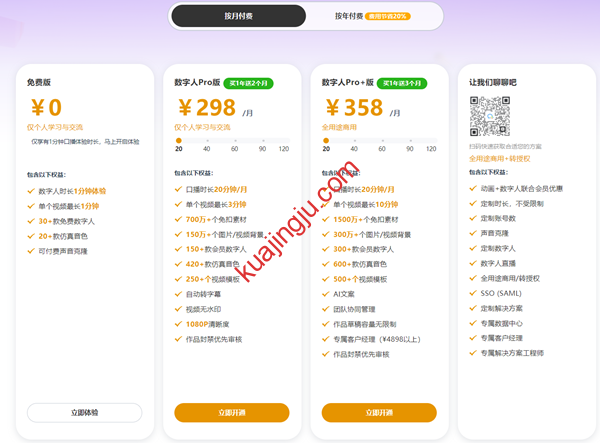The height and width of the screenshot is (443, 600).
Task: Click 定制时长，不受限制 feature
Action: [x=512, y=204]
